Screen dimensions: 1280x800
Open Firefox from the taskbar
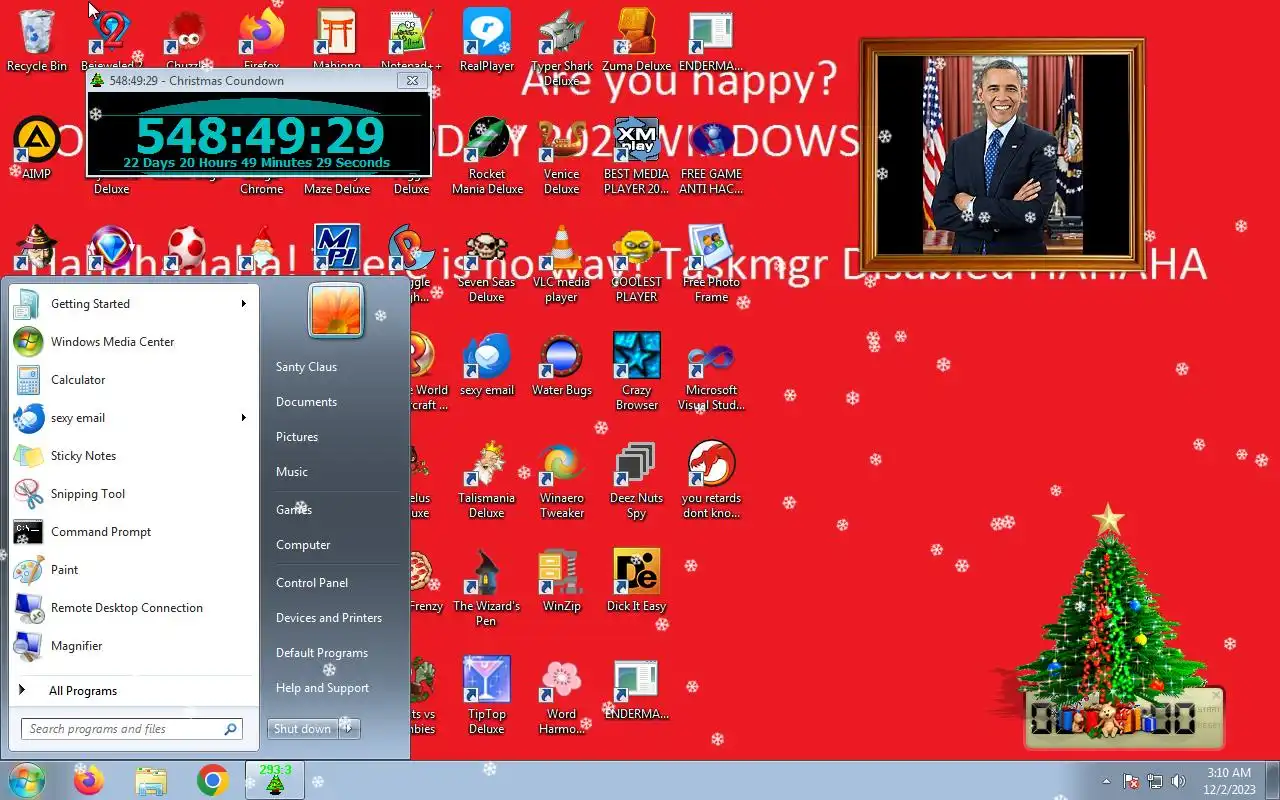point(89,780)
